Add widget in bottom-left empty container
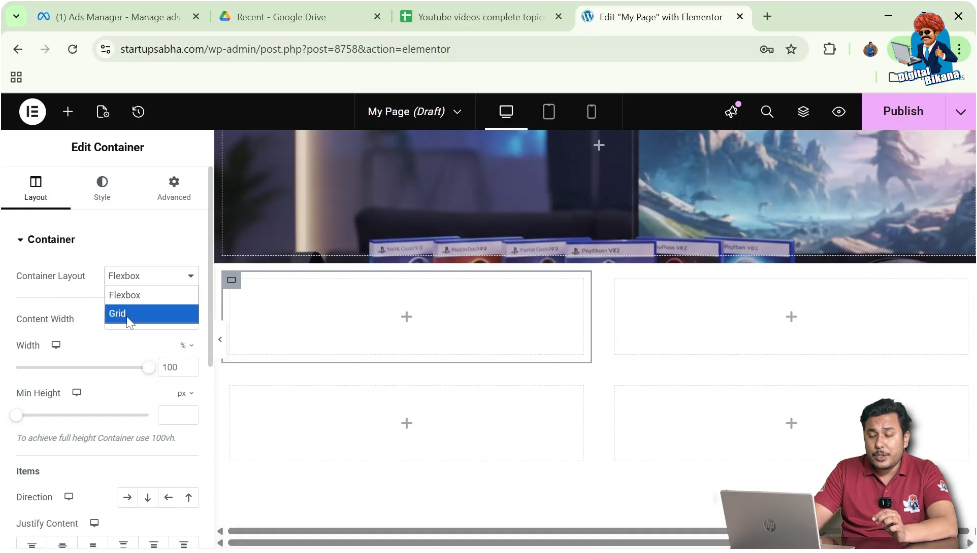Image resolution: width=977 pixels, height=553 pixels. (x=406, y=423)
